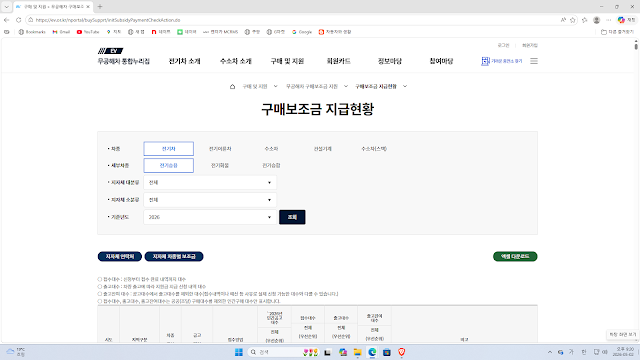
Task: Select the 전기승용 sub-type option
Action: coord(169,166)
